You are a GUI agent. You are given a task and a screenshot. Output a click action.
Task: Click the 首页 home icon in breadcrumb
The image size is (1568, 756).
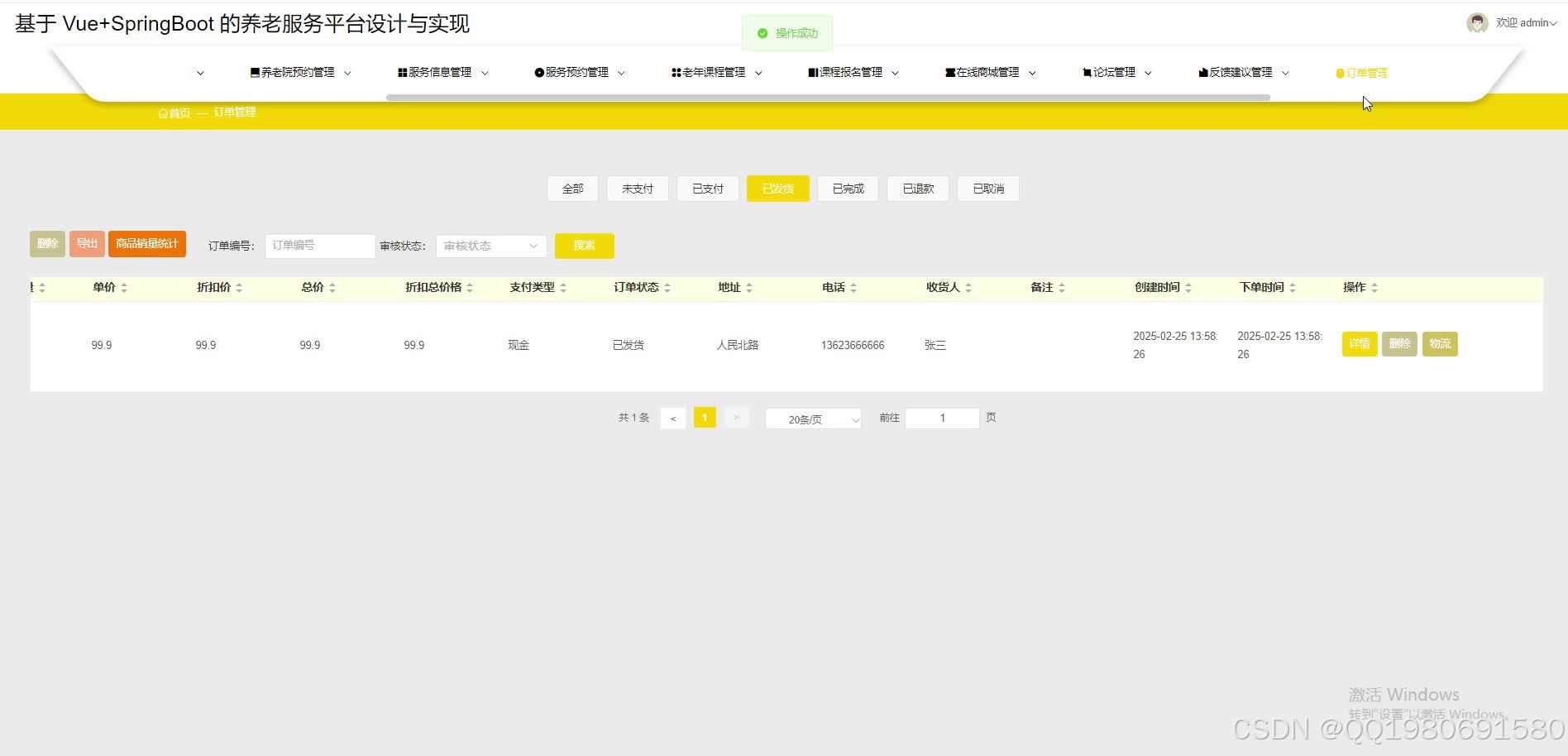[163, 112]
